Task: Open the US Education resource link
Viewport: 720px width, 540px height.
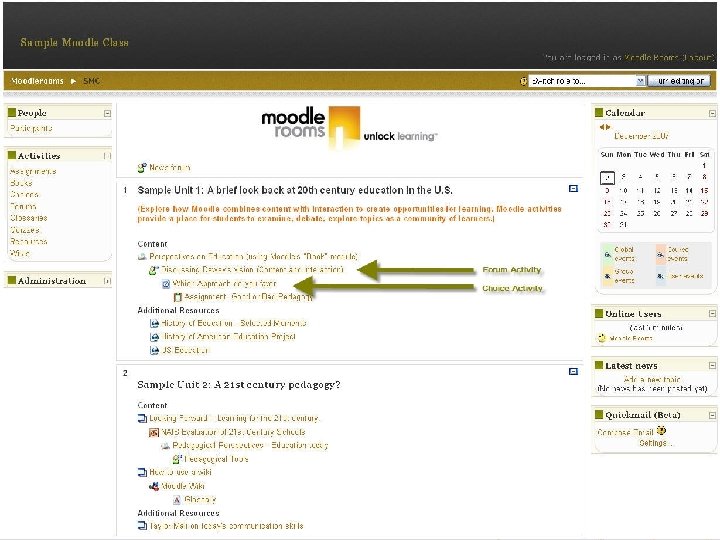Action: click(185, 350)
